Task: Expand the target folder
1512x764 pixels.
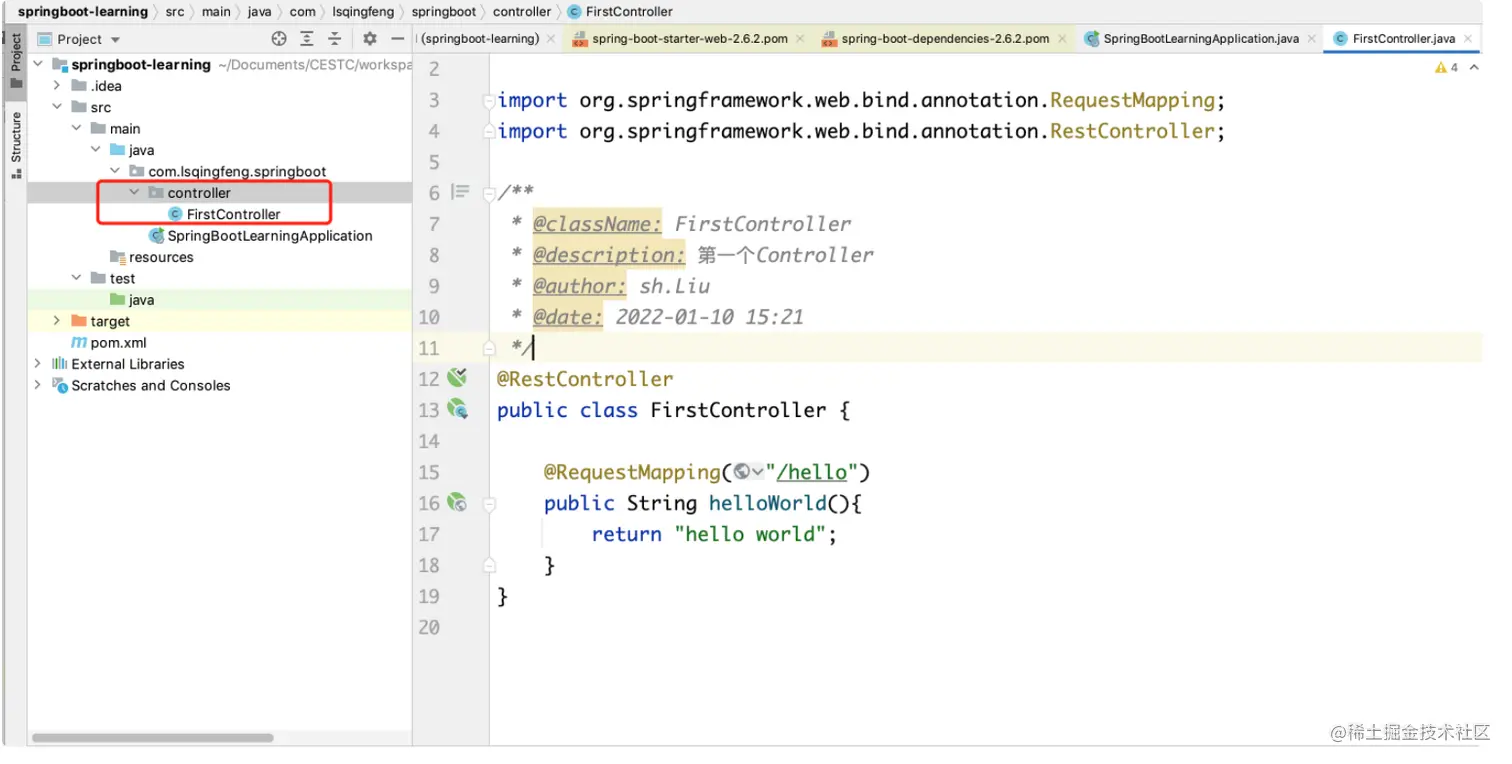Action: (58, 321)
